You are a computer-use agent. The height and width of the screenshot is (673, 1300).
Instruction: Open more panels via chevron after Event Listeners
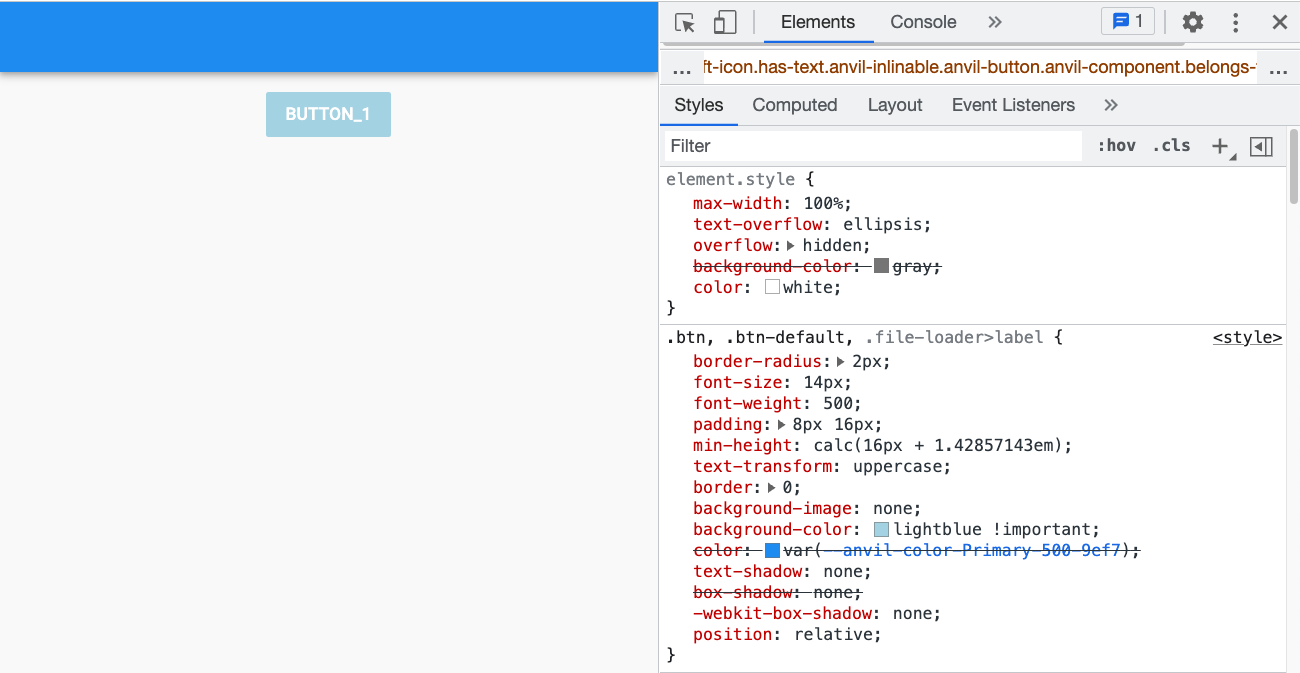coord(1111,104)
